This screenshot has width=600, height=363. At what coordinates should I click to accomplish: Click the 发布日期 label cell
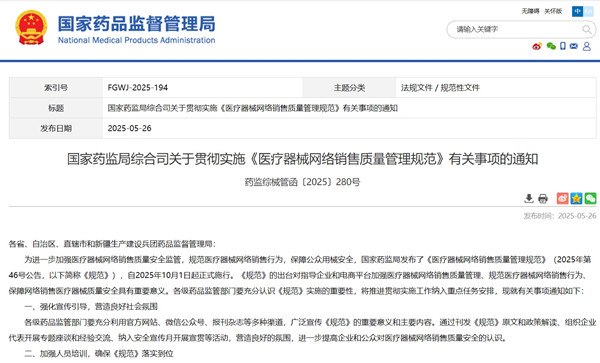[56, 128]
